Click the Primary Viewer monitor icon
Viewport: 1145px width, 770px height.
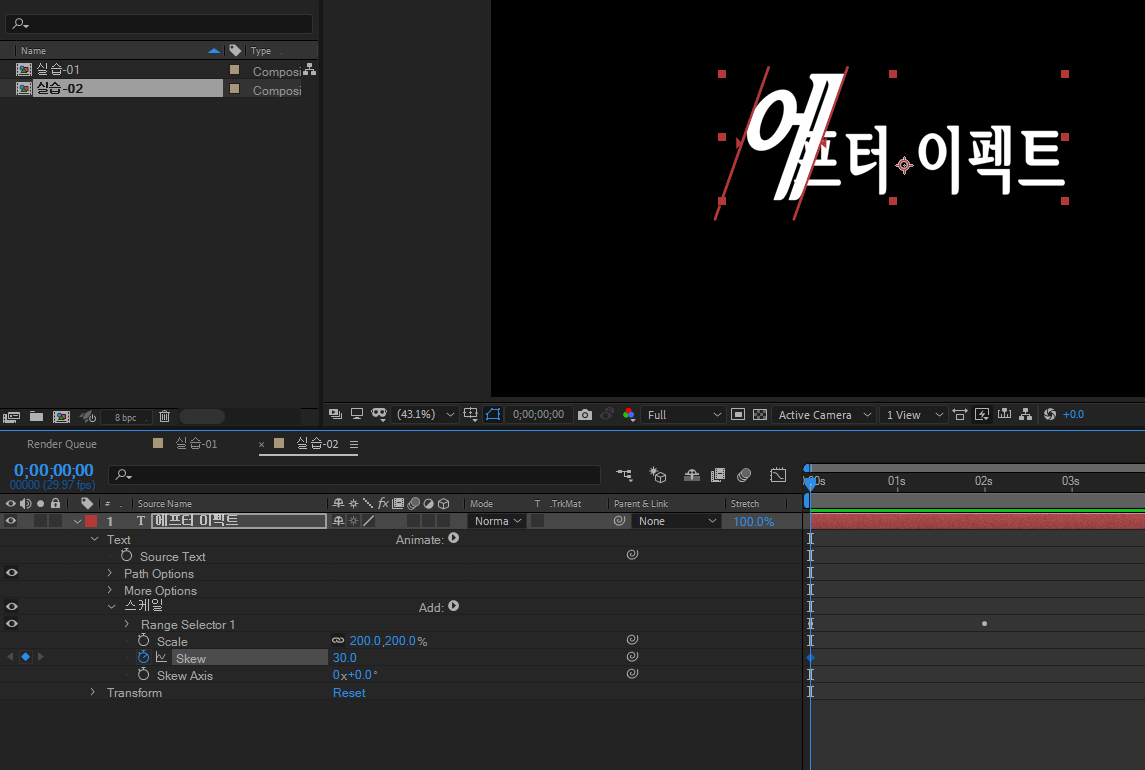click(357, 414)
